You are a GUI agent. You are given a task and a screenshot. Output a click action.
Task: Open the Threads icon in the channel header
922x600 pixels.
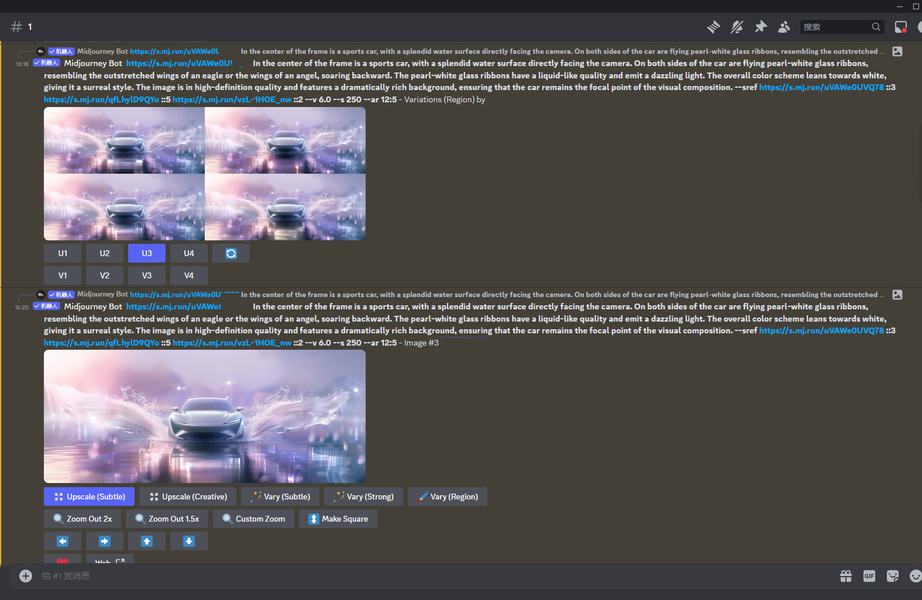[713, 27]
